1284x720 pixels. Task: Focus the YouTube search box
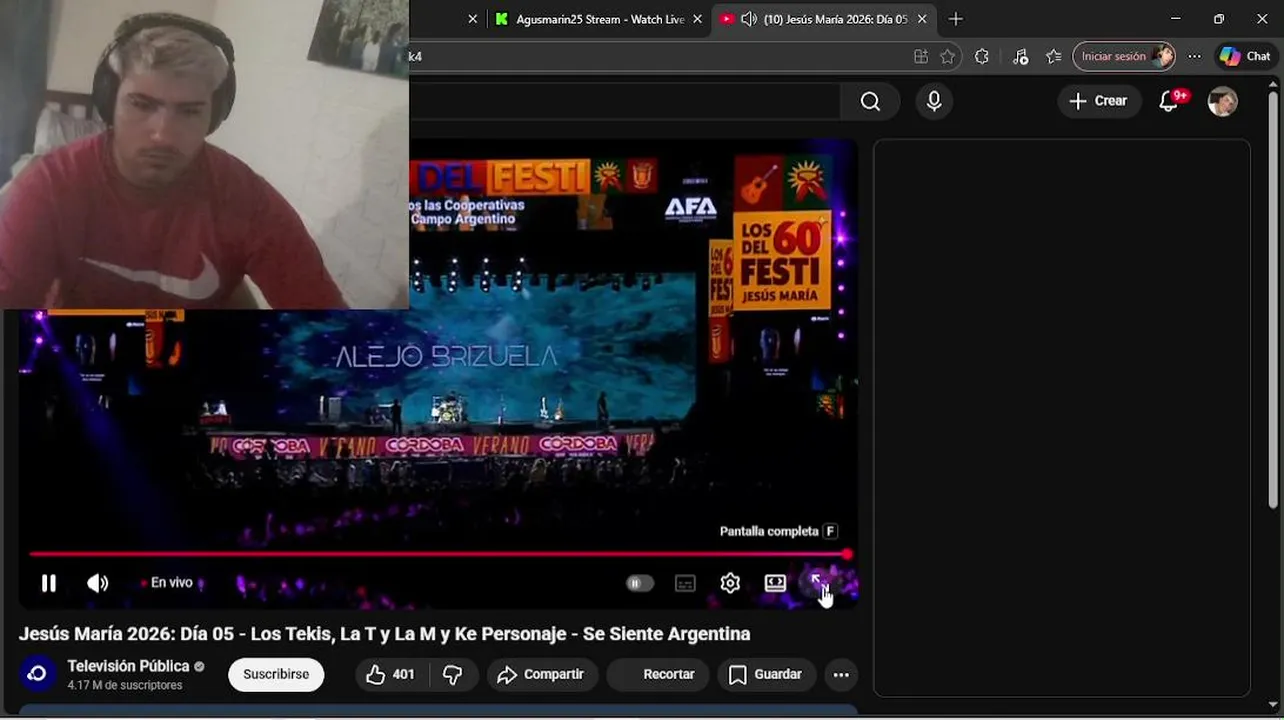(x=624, y=101)
